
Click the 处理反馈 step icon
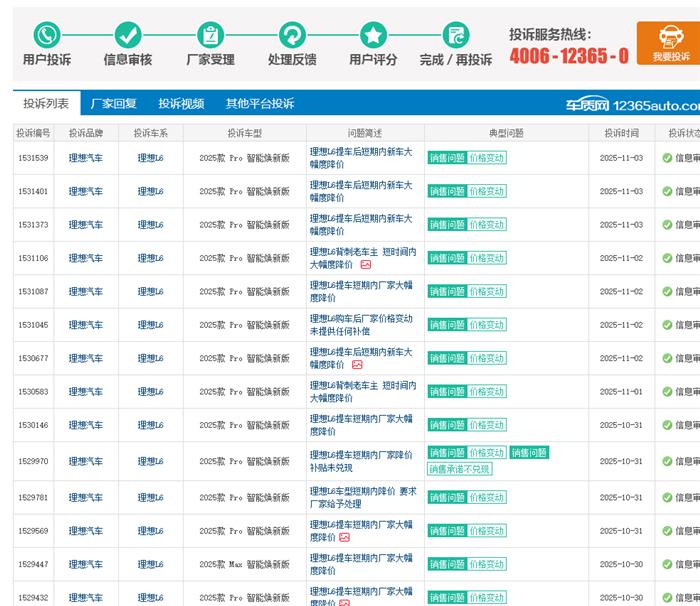pos(292,35)
